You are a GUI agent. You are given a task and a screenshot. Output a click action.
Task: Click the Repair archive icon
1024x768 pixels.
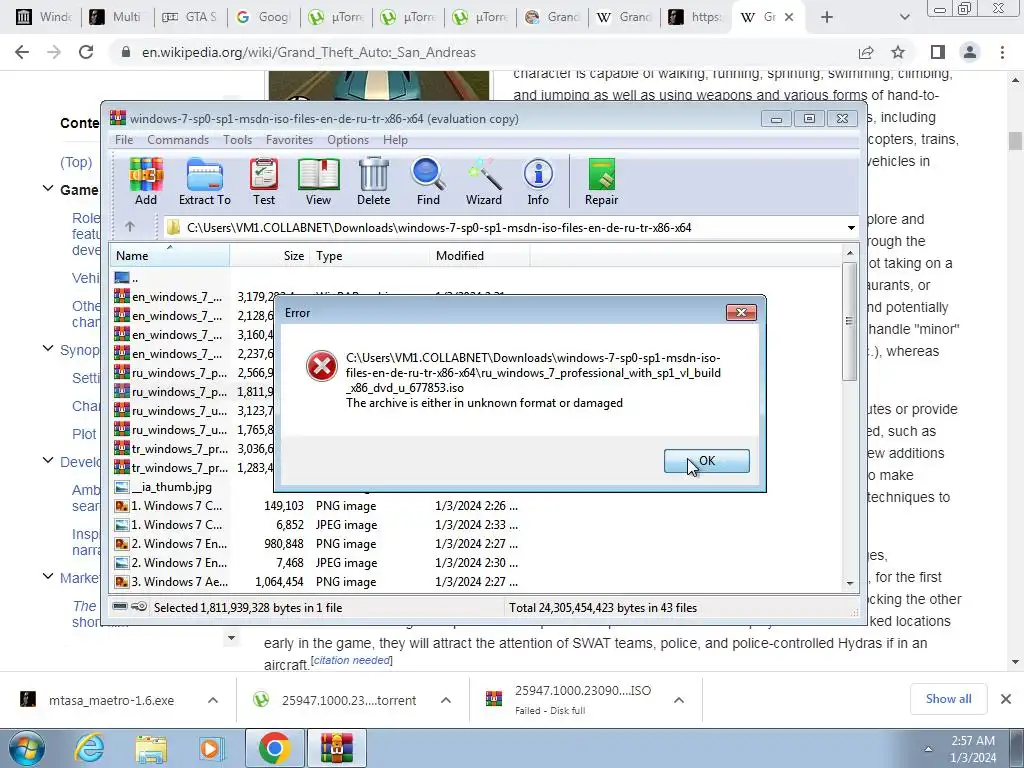(601, 182)
